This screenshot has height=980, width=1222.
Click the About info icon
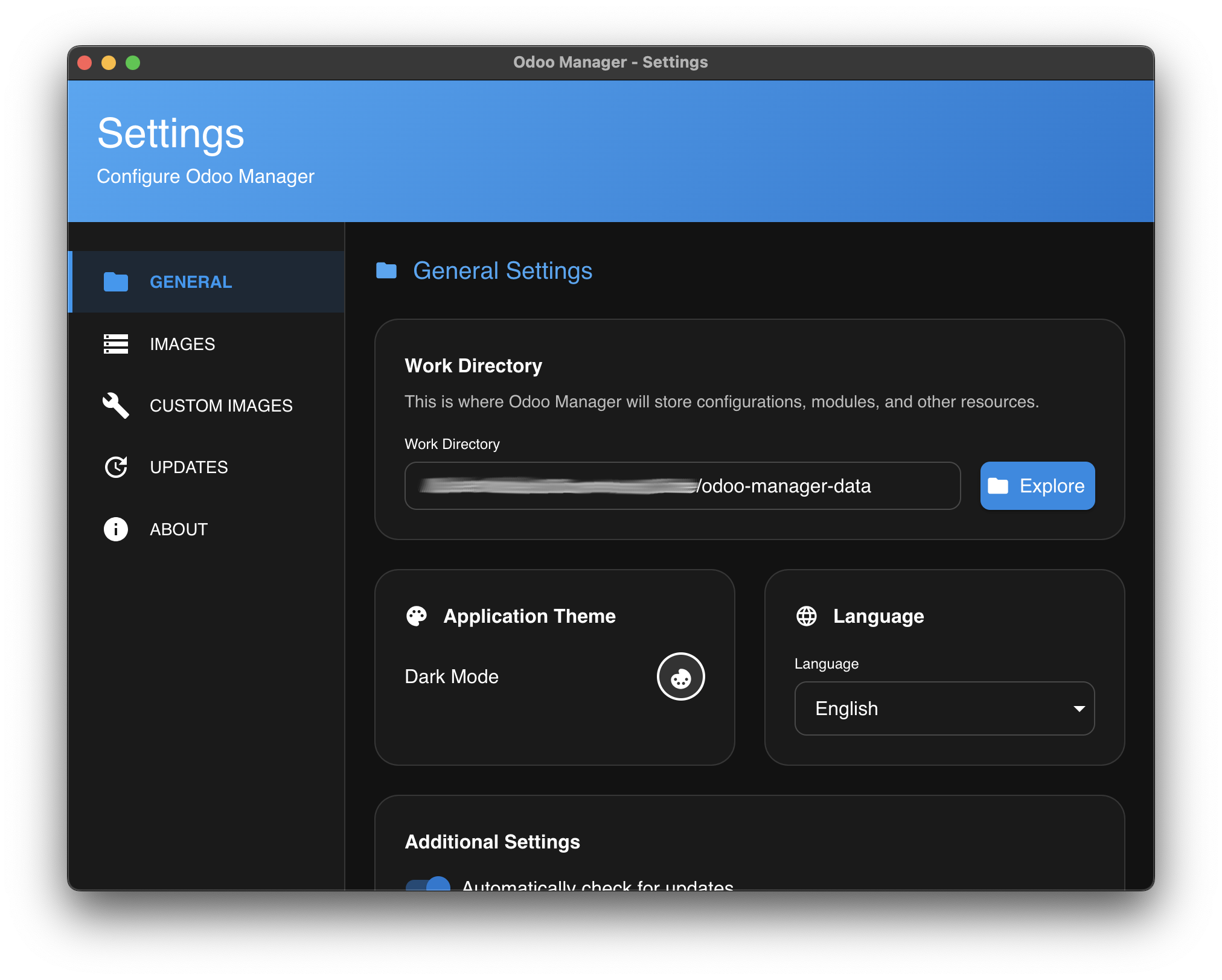[x=115, y=529]
